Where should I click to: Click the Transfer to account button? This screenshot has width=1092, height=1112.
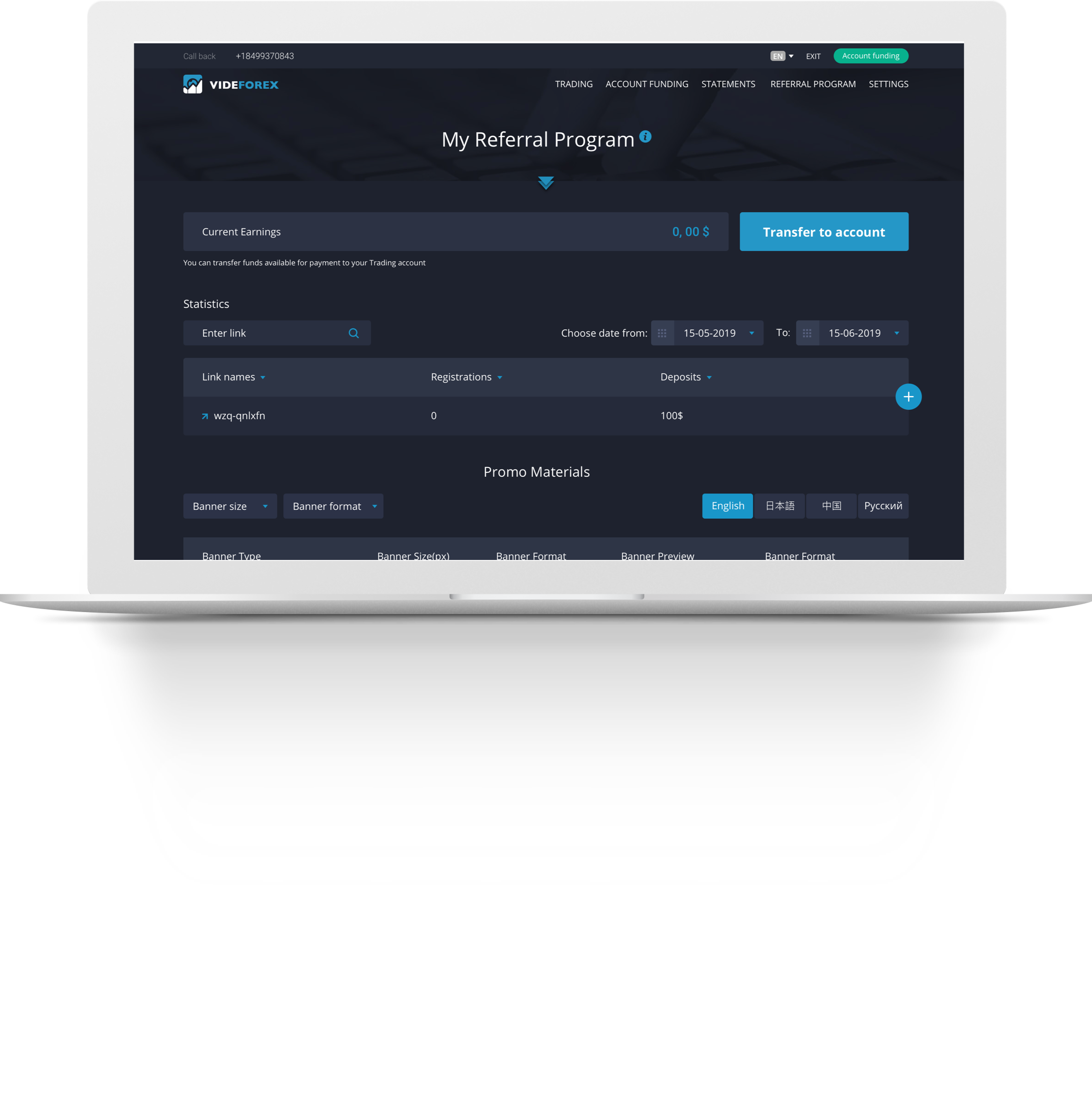coord(823,232)
